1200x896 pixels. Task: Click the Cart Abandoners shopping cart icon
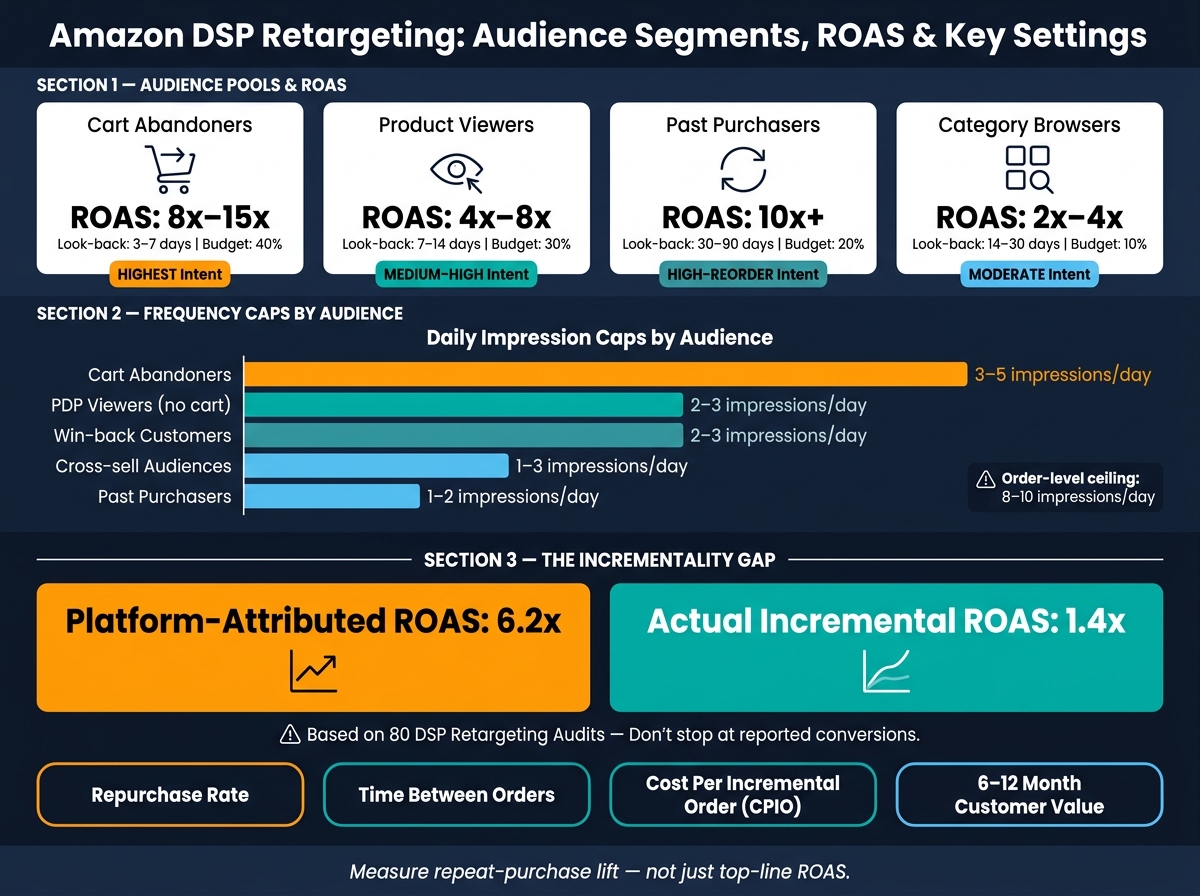169,170
